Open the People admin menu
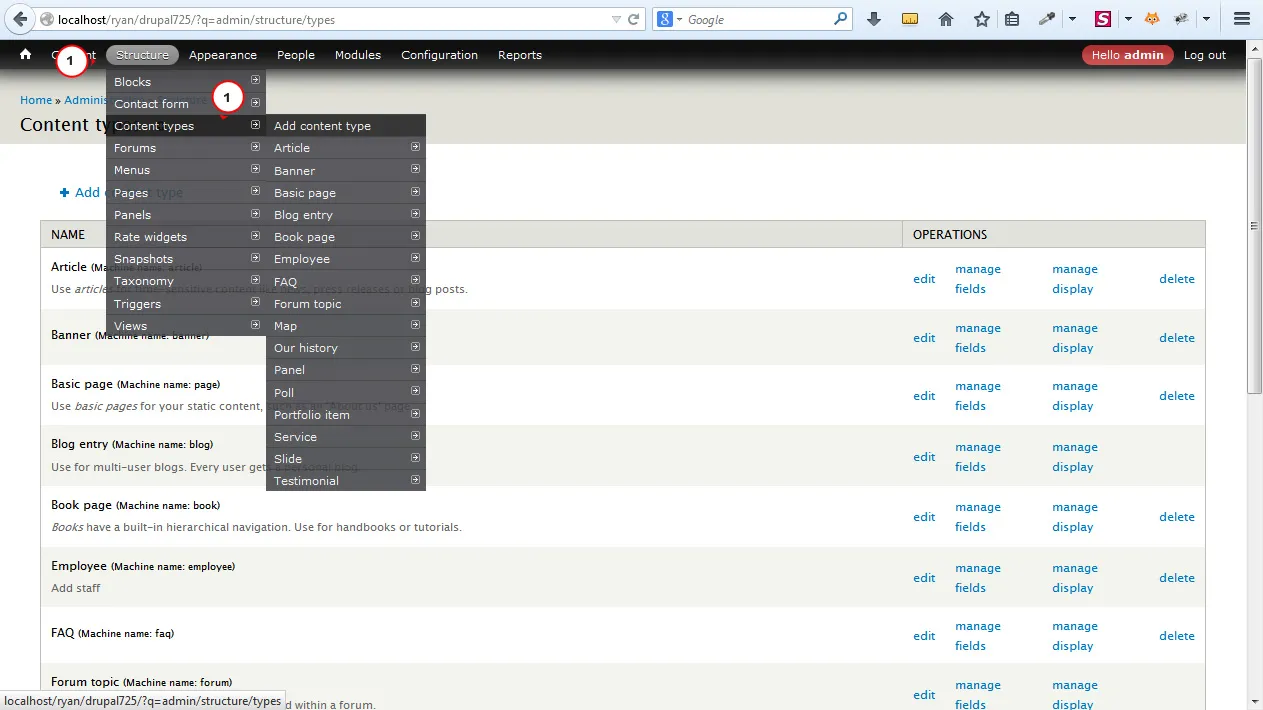 point(296,55)
